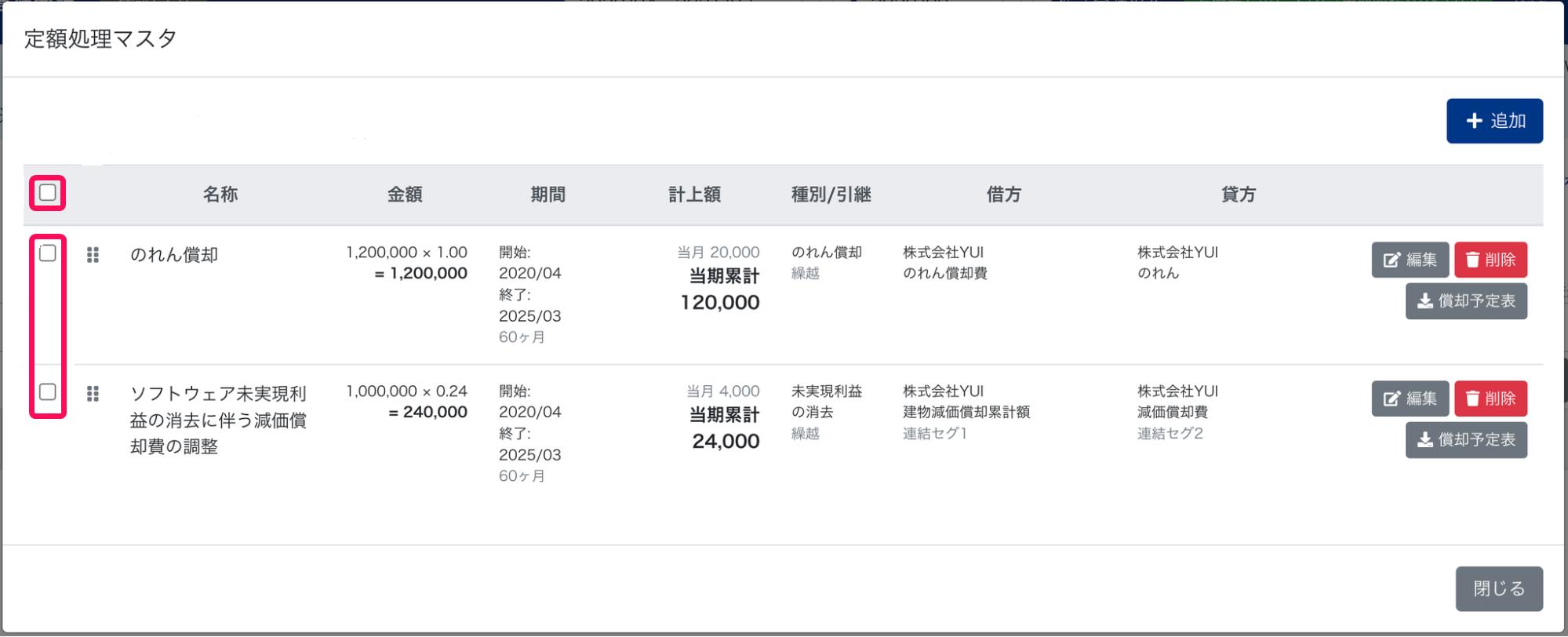This screenshot has height=637, width=1568.
Task: Grab the drag handle icon for ソフトウェア未実現利益 row
Action: 93,394
